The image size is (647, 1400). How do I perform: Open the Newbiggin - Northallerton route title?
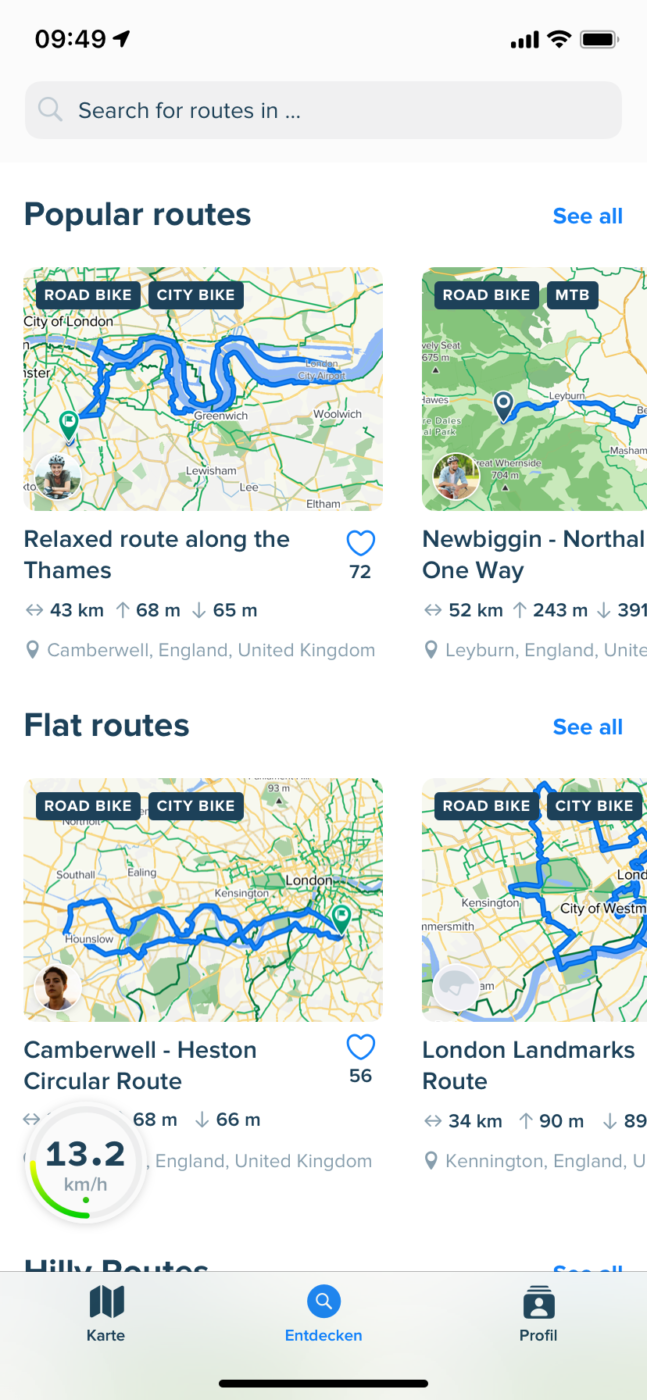533,555
